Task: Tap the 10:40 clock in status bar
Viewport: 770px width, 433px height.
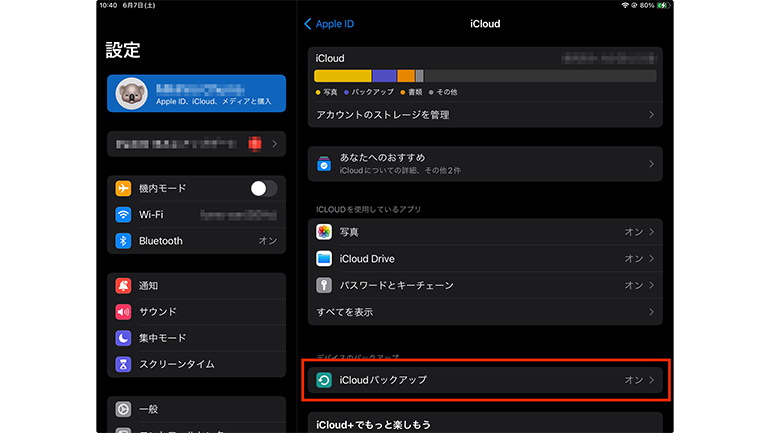Action: pyautogui.click(x=108, y=5)
